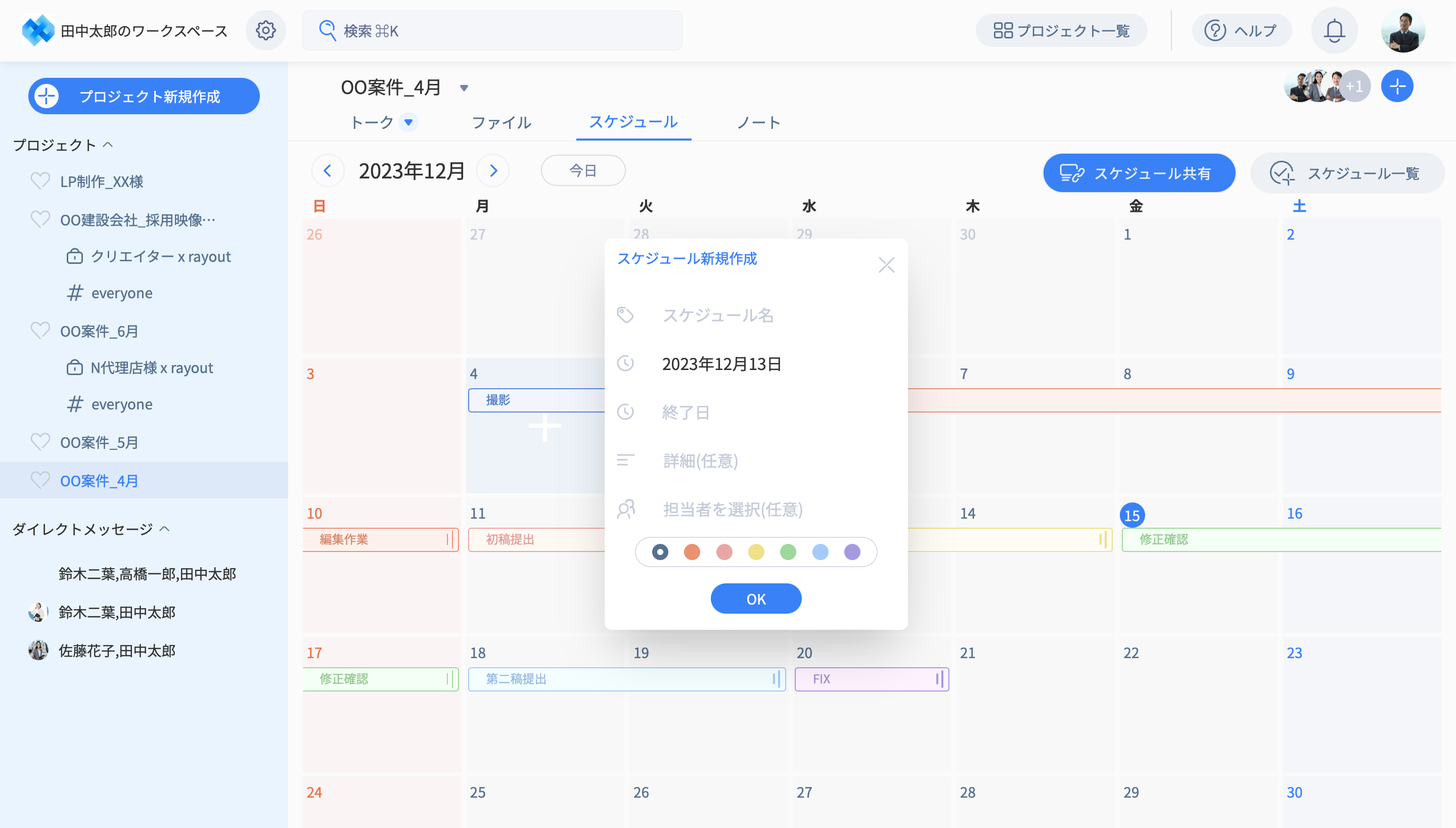
Task: Open the Help question mark button
Action: point(1241,30)
